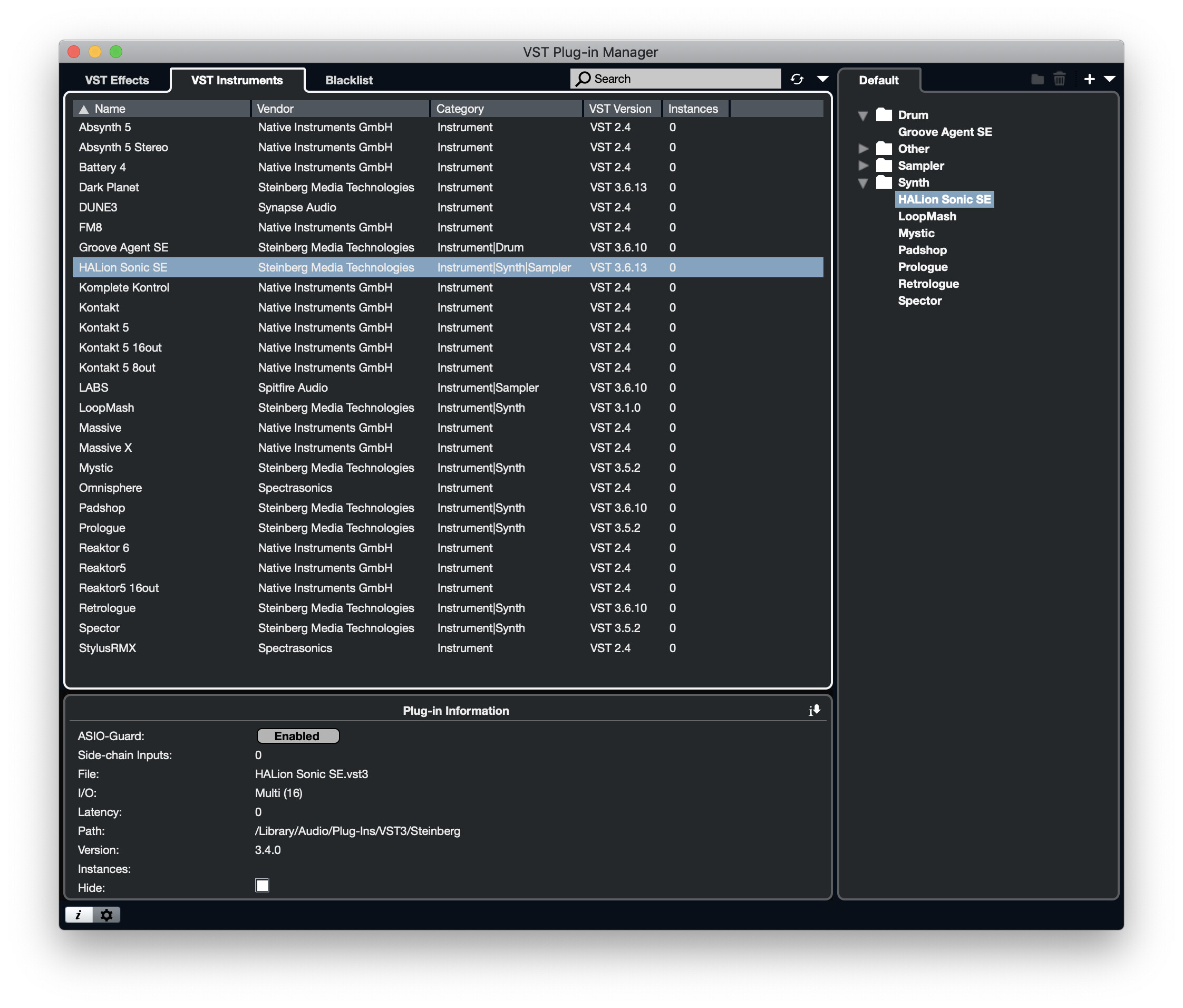This screenshot has width=1183, height=1008.
Task: Click the search magnifier icon
Action: click(583, 79)
